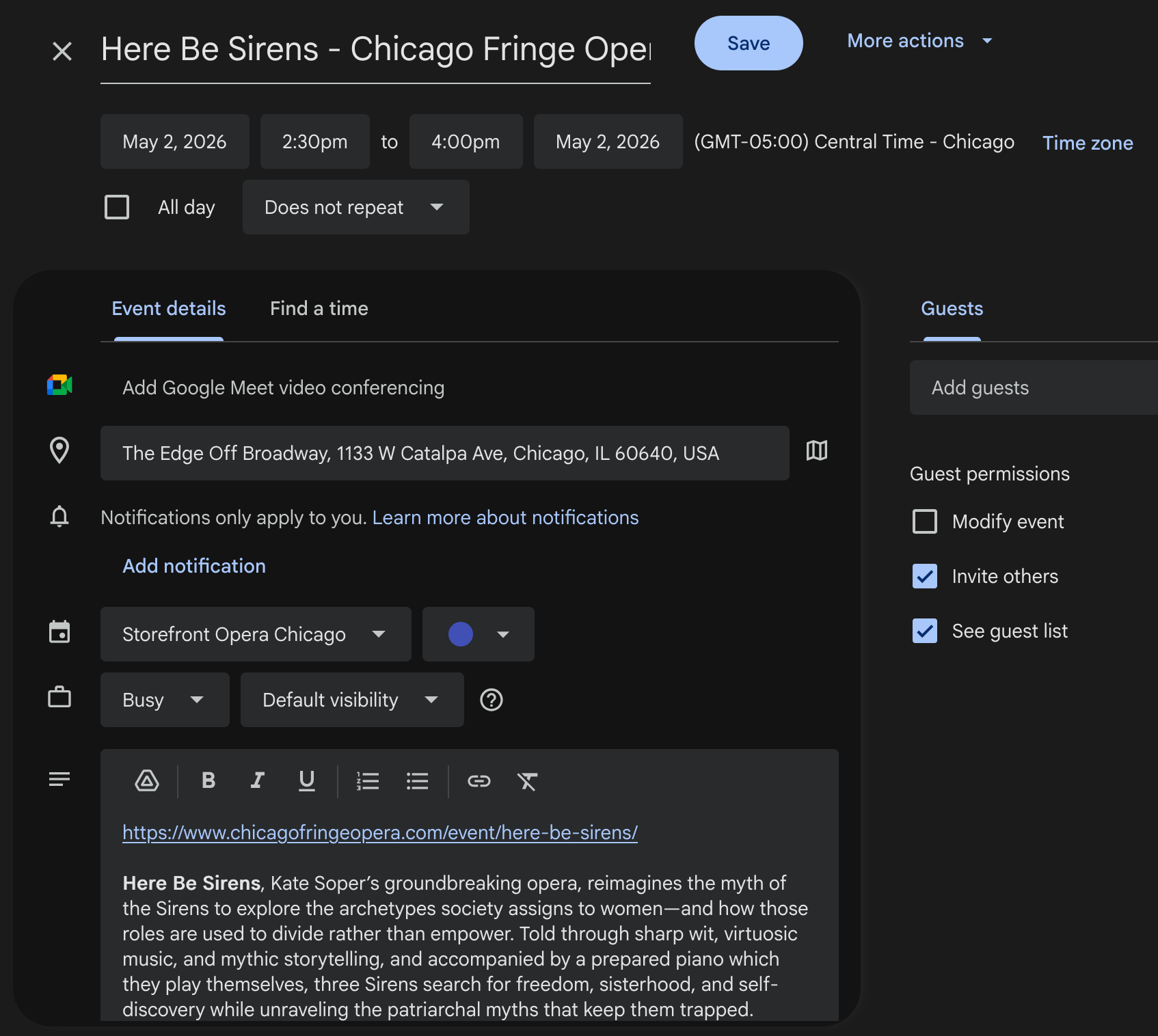Image resolution: width=1158 pixels, height=1036 pixels.
Task: Toggle bold formatting in description
Action: pos(208,780)
